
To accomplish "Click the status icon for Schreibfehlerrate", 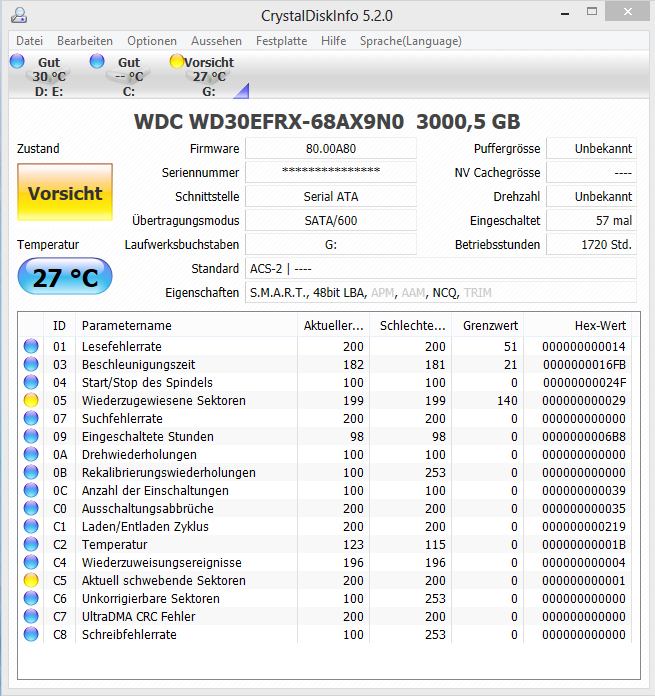I will (31, 634).
